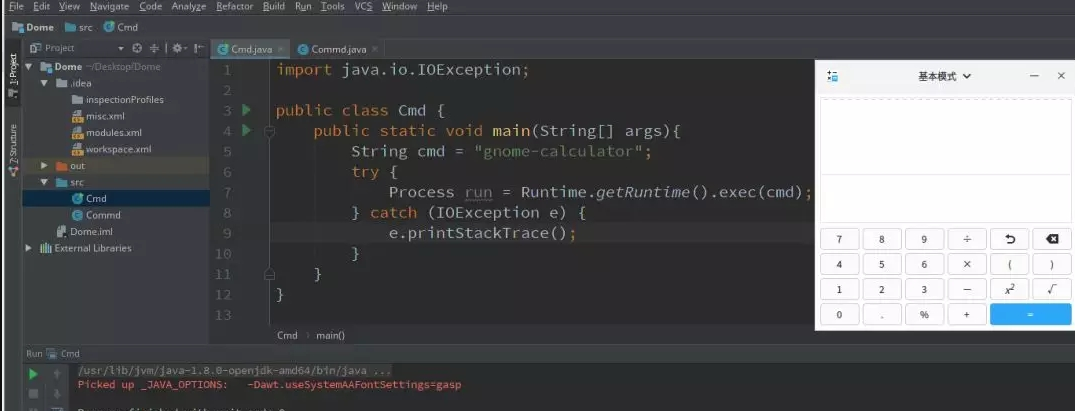Collapse the Dome project root arrow

(x=29, y=67)
